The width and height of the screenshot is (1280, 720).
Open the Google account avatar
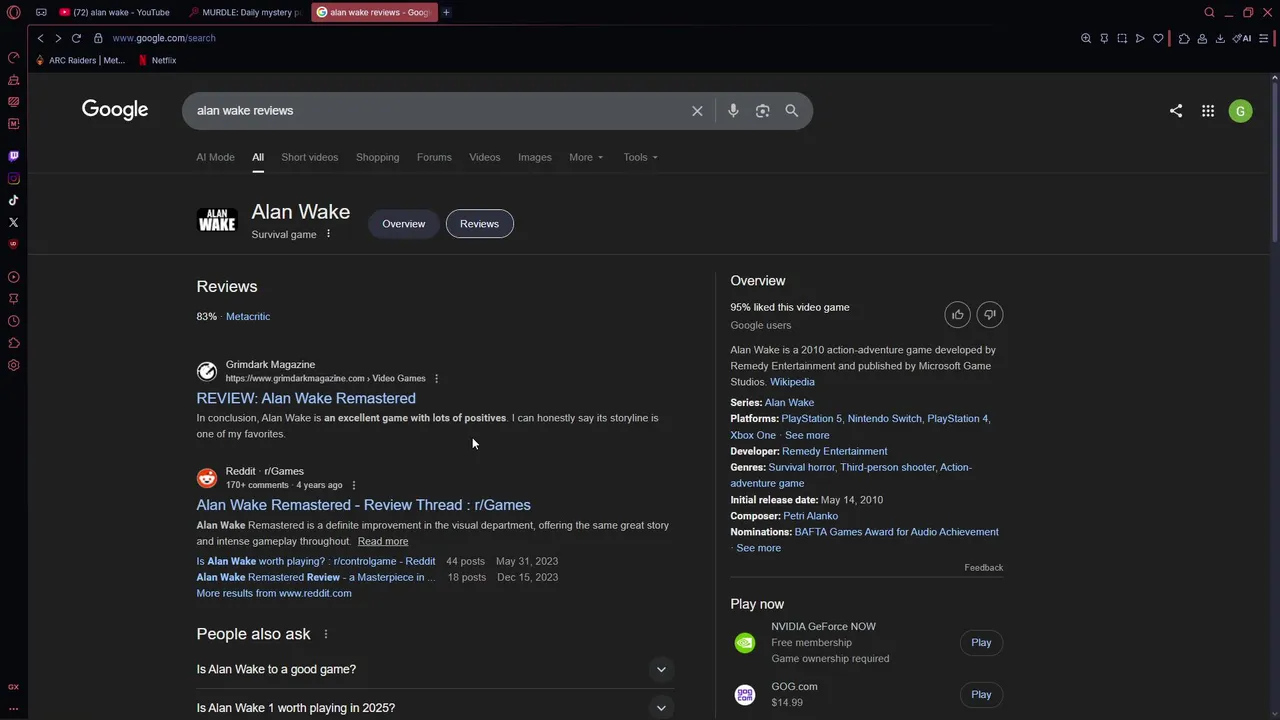[x=1240, y=111]
